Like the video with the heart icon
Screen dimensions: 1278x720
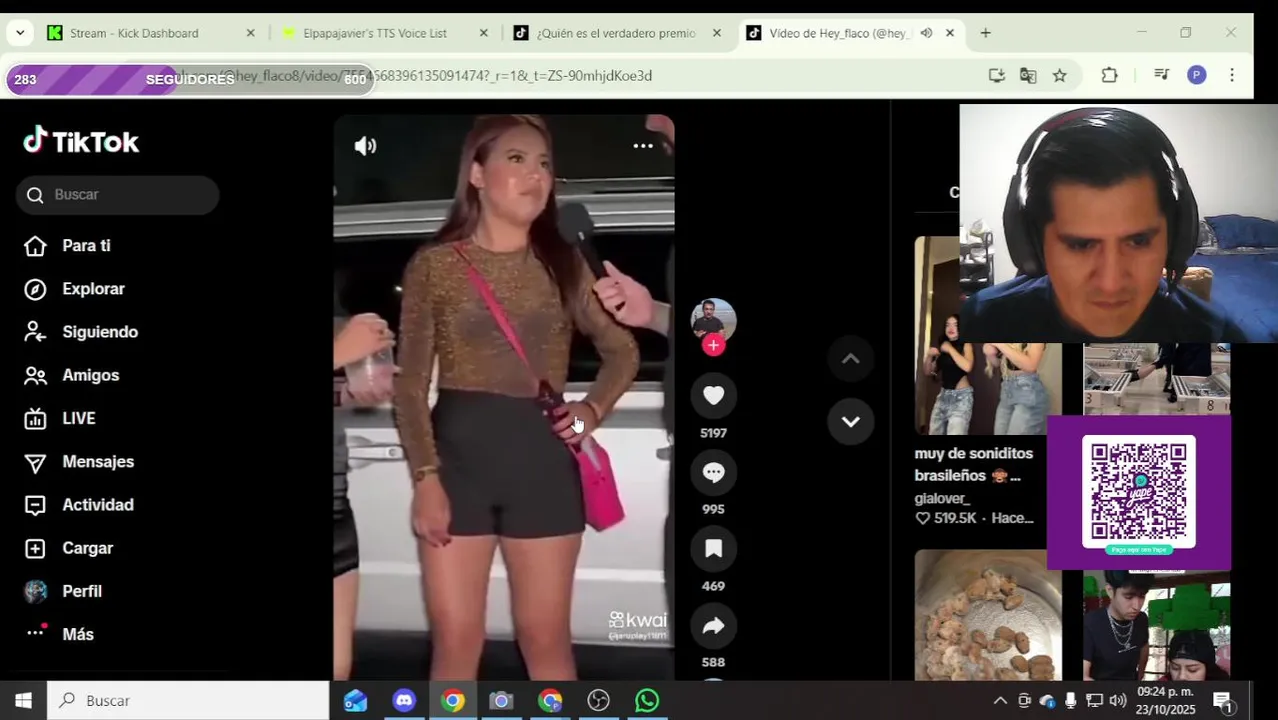click(713, 396)
